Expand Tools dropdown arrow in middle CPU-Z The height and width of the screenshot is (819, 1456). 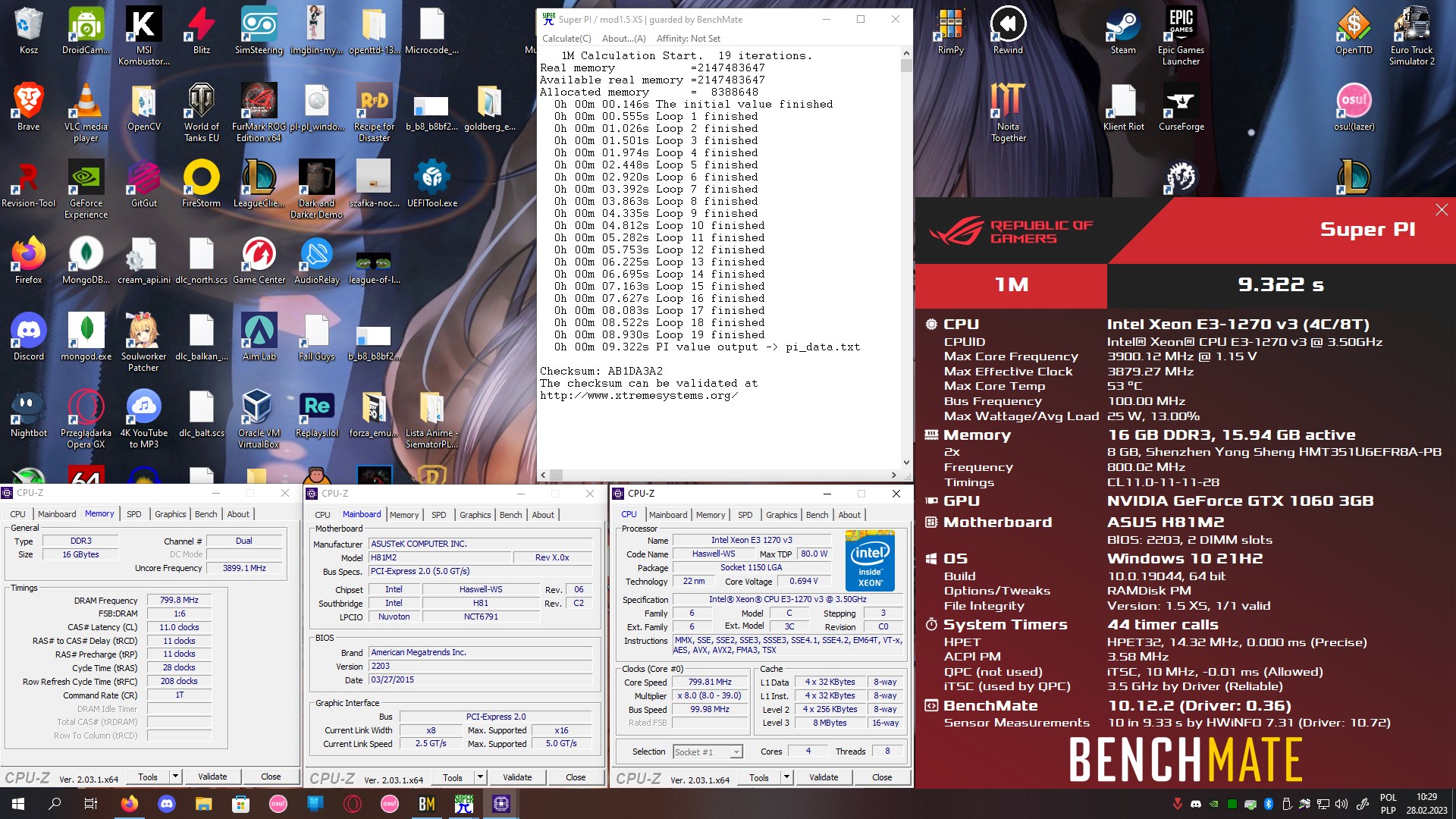[x=480, y=777]
